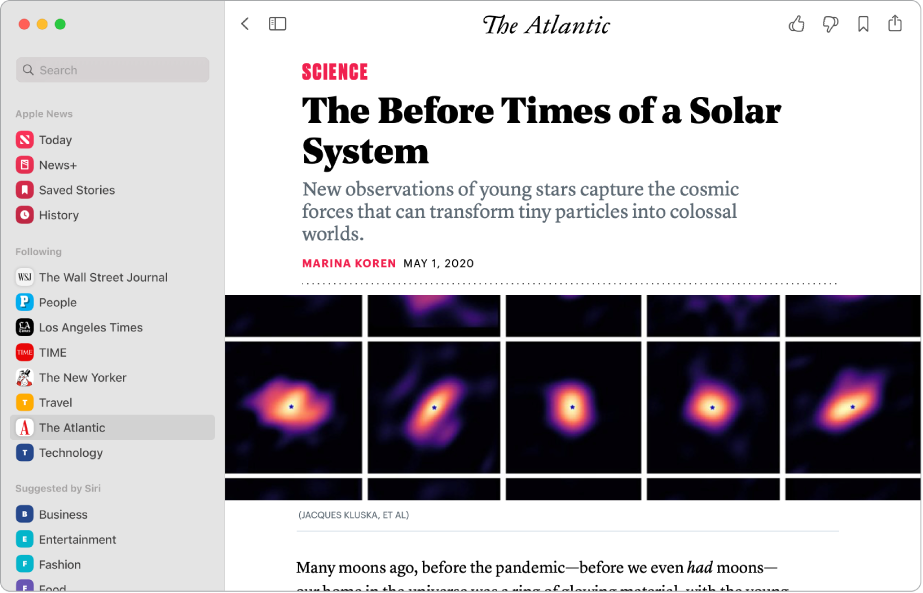This screenshot has width=923, height=593.
Task: View Marina Koren's author page
Action: [x=348, y=263]
